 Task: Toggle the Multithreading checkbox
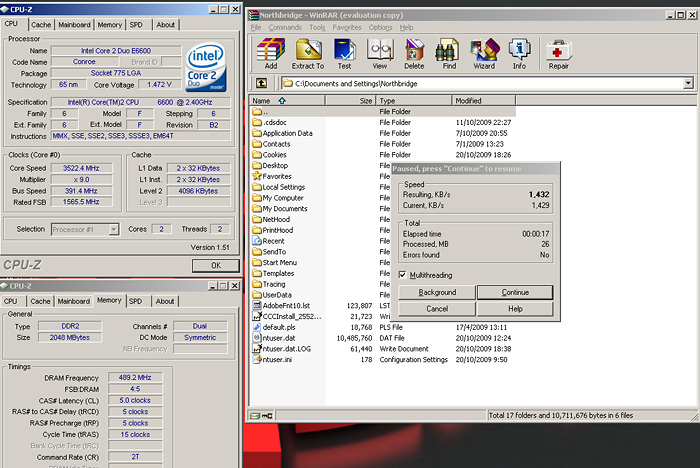point(402,274)
